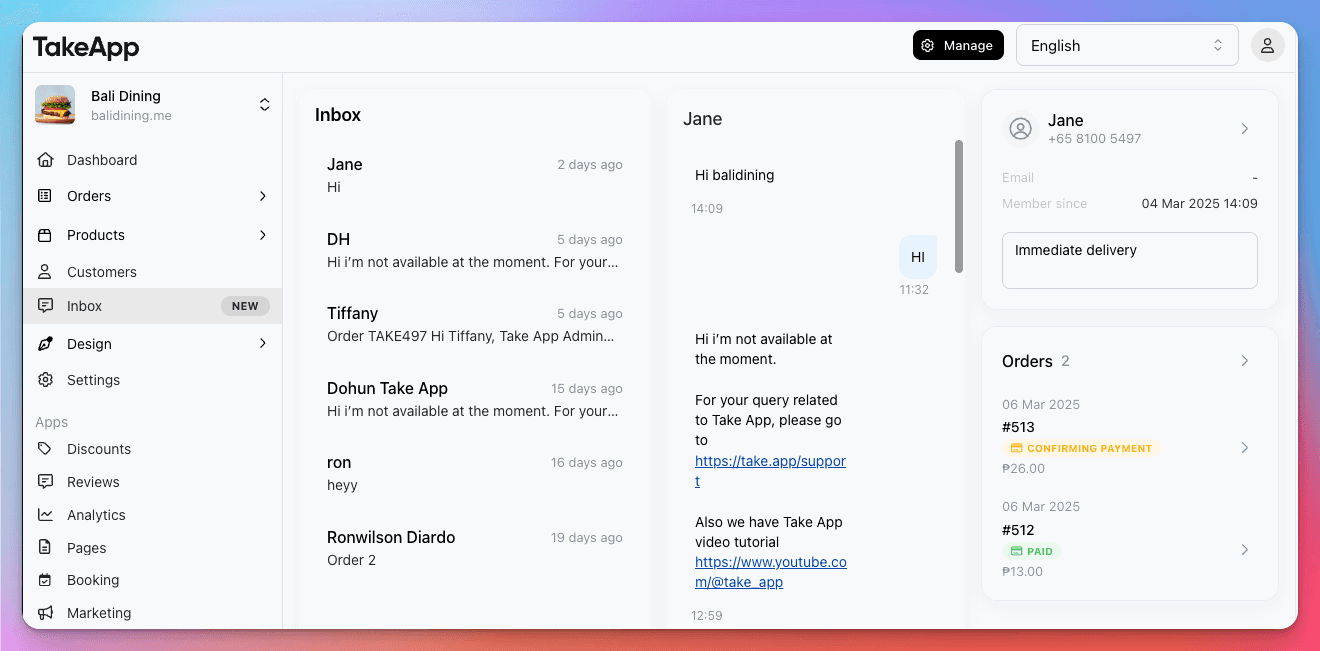Open Jane's customer details chevron
This screenshot has height=651, width=1320.
pyautogui.click(x=1245, y=129)
